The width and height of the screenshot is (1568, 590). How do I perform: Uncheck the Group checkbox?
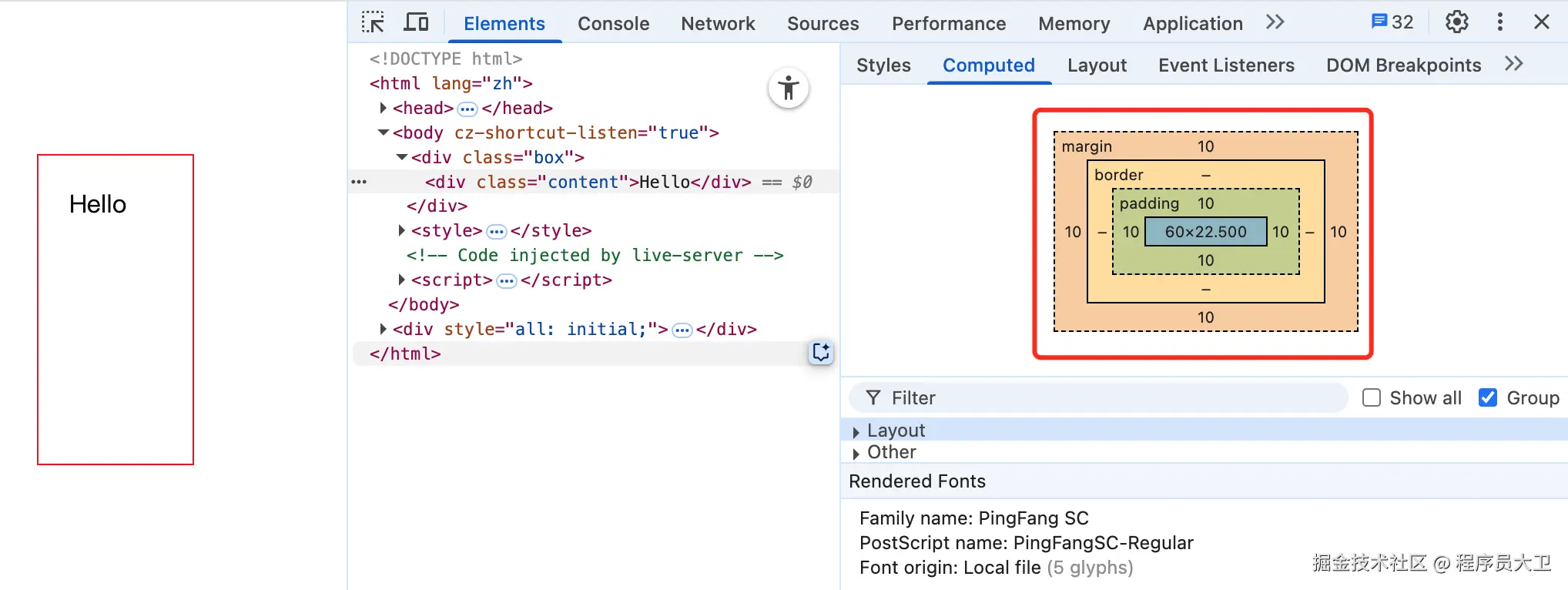click(1488, 397)
